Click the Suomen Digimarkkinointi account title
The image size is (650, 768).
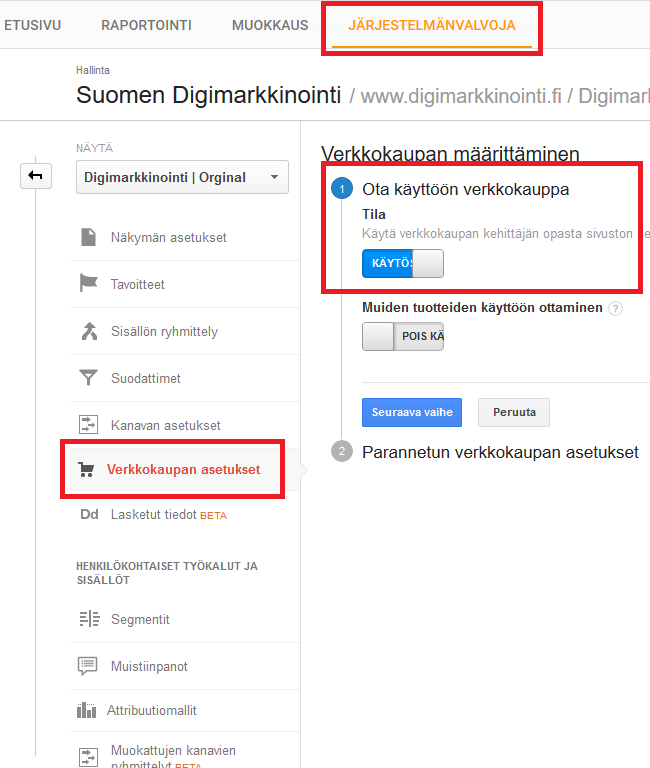(208, 95)
